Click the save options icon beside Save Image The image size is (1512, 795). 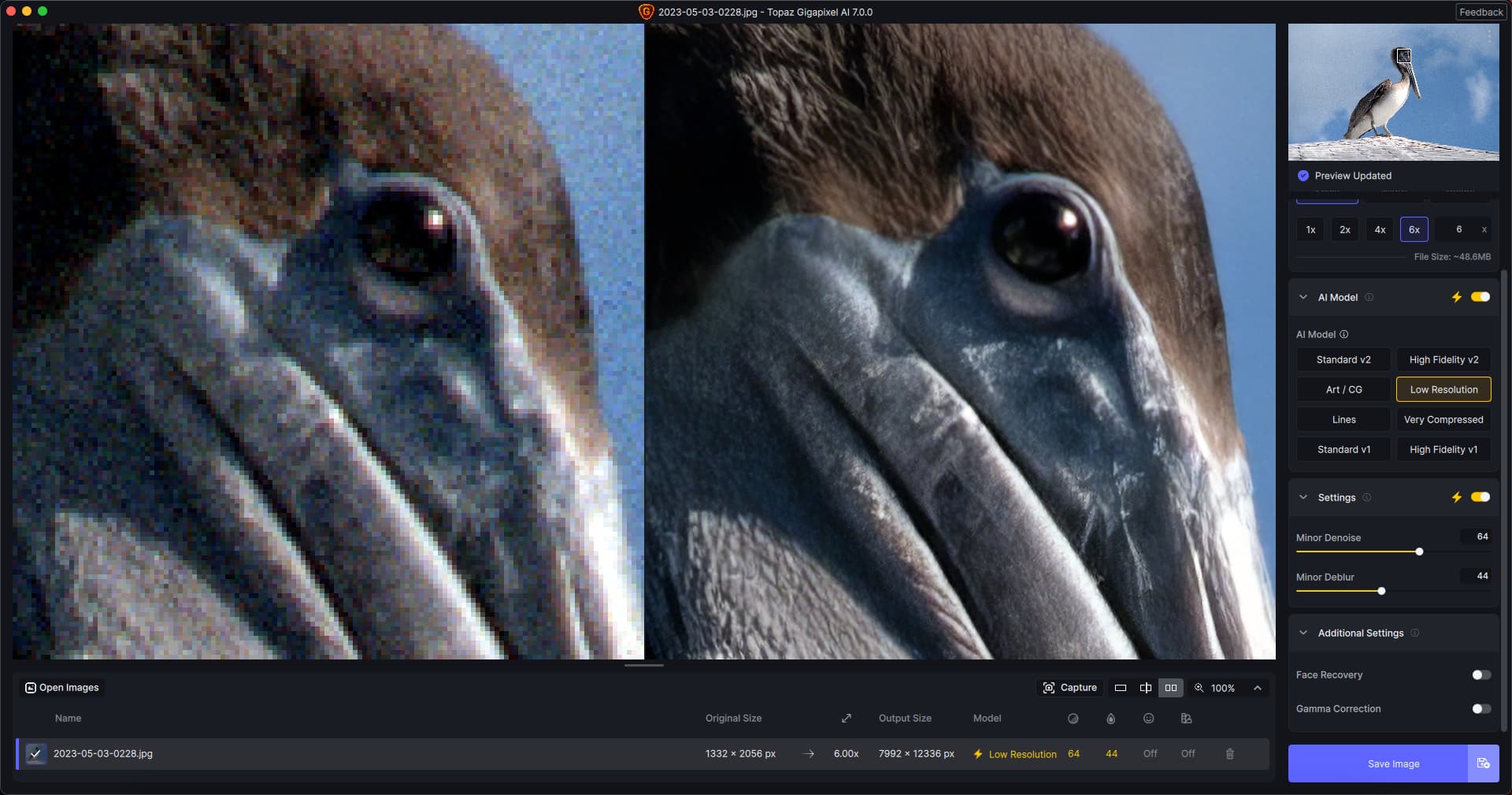(1483, 763)
